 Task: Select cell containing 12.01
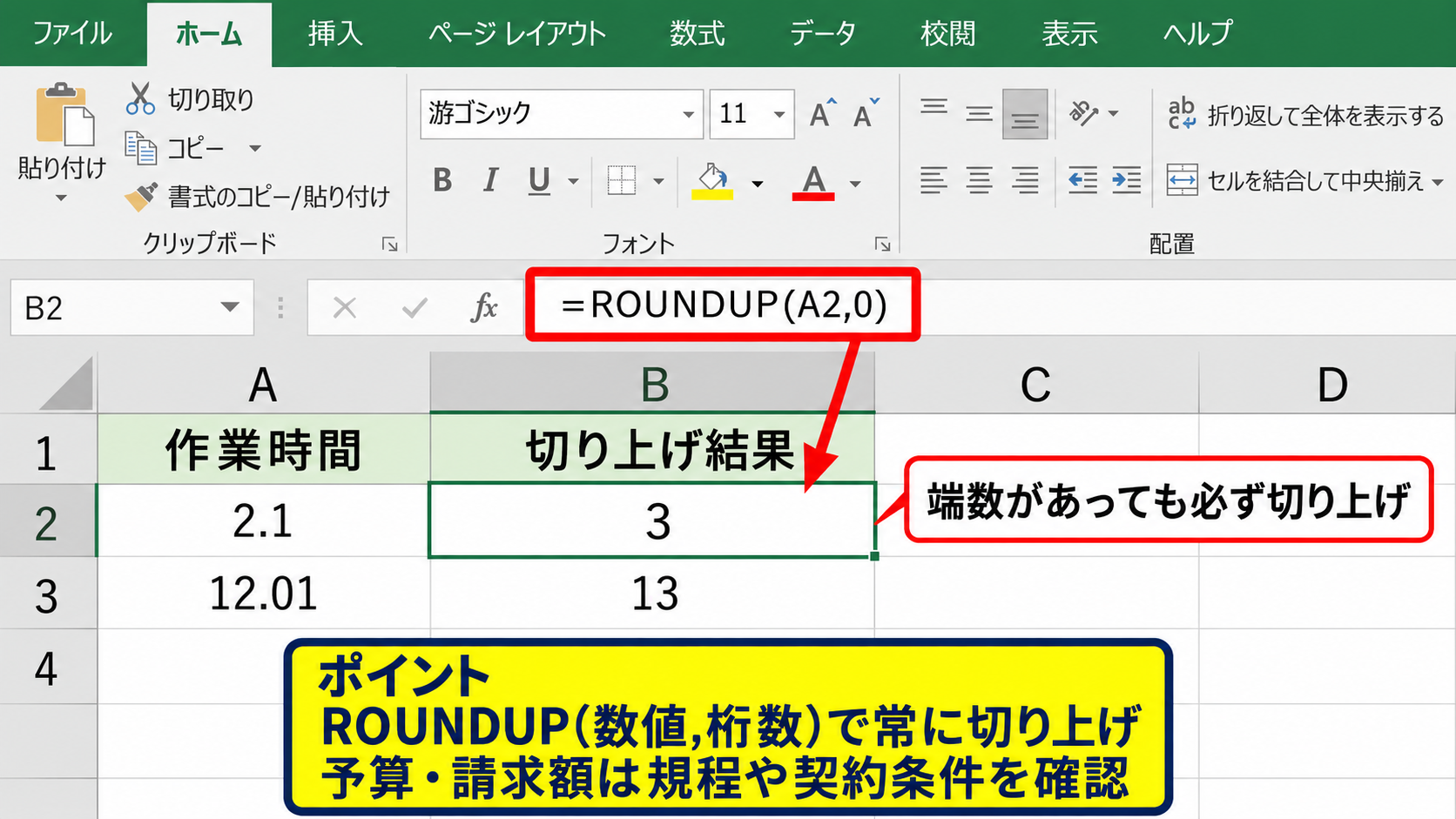tap(263, 594)
